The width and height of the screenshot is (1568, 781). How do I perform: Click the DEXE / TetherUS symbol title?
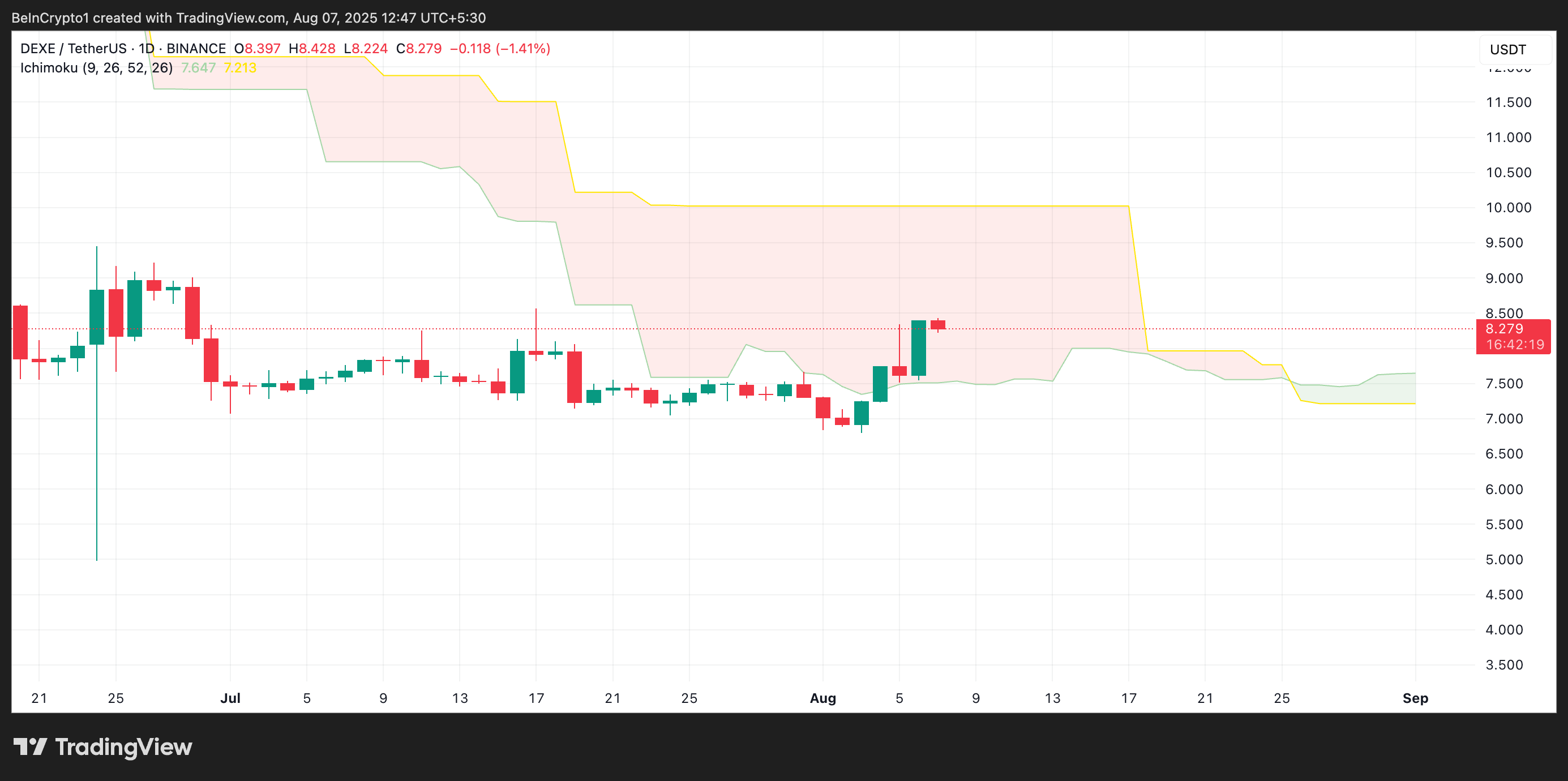[x=73, y=49]
